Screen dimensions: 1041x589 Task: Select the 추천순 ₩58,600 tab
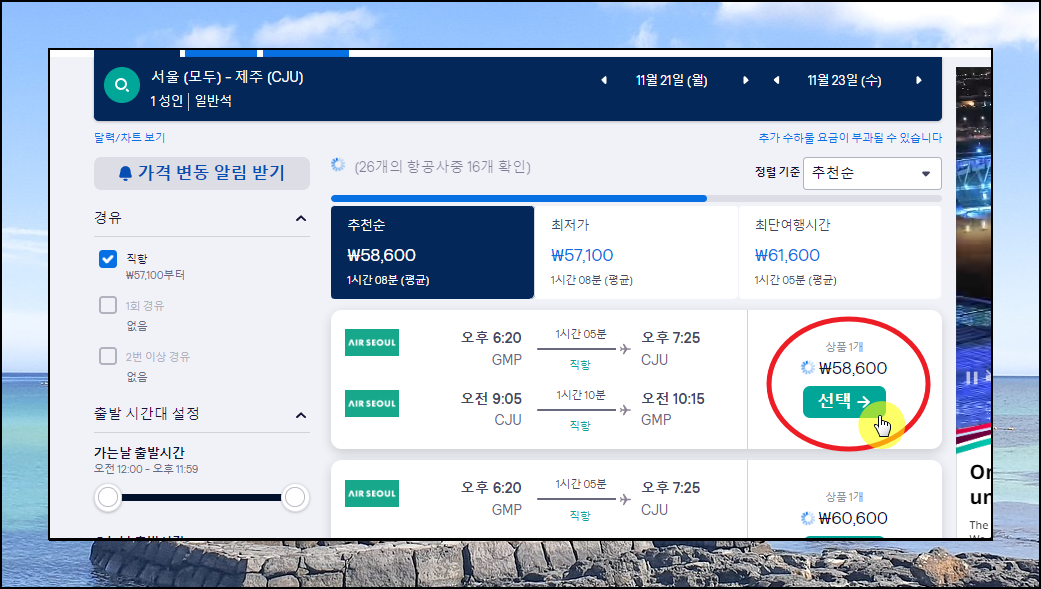[433, 252]
